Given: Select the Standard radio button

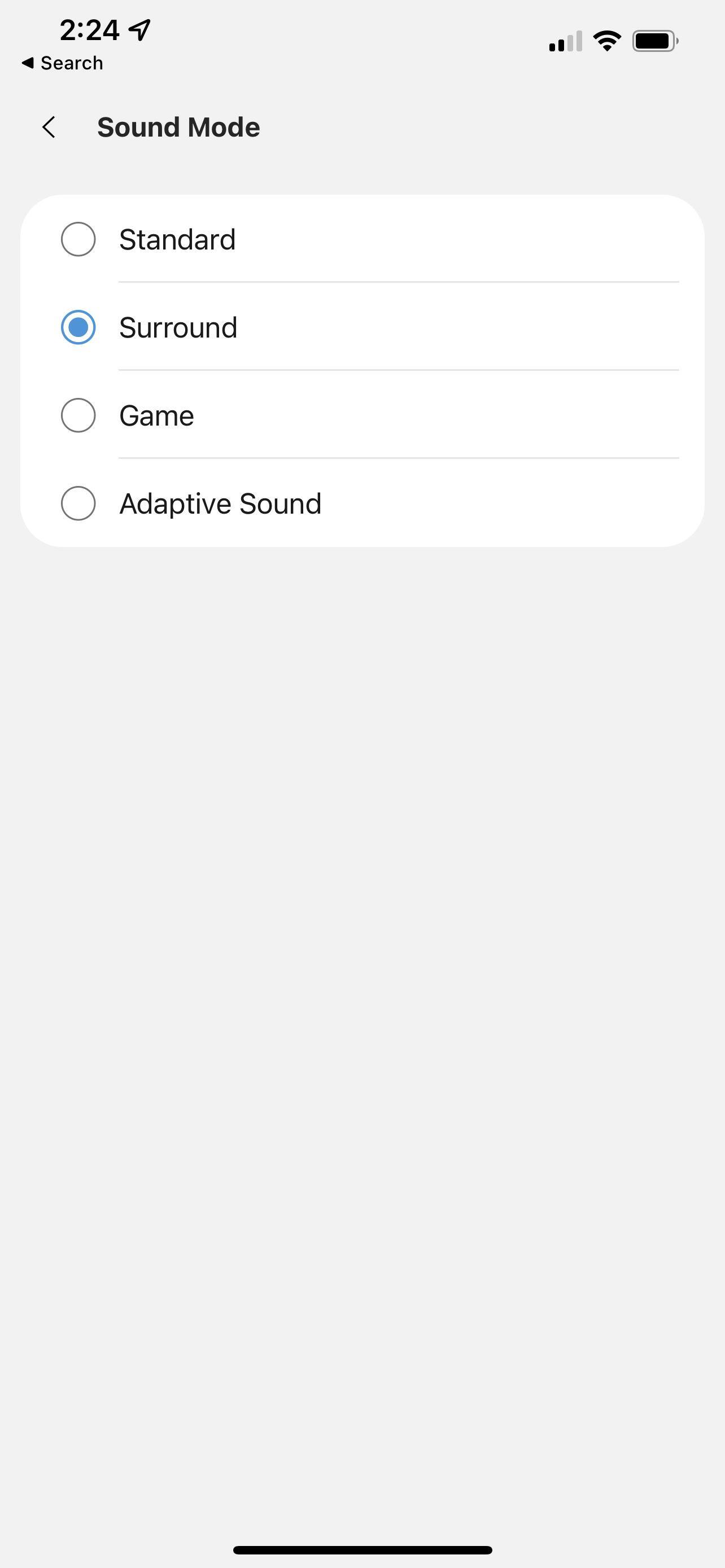Looking at the screenshot, I should click(x=78, y=239).
